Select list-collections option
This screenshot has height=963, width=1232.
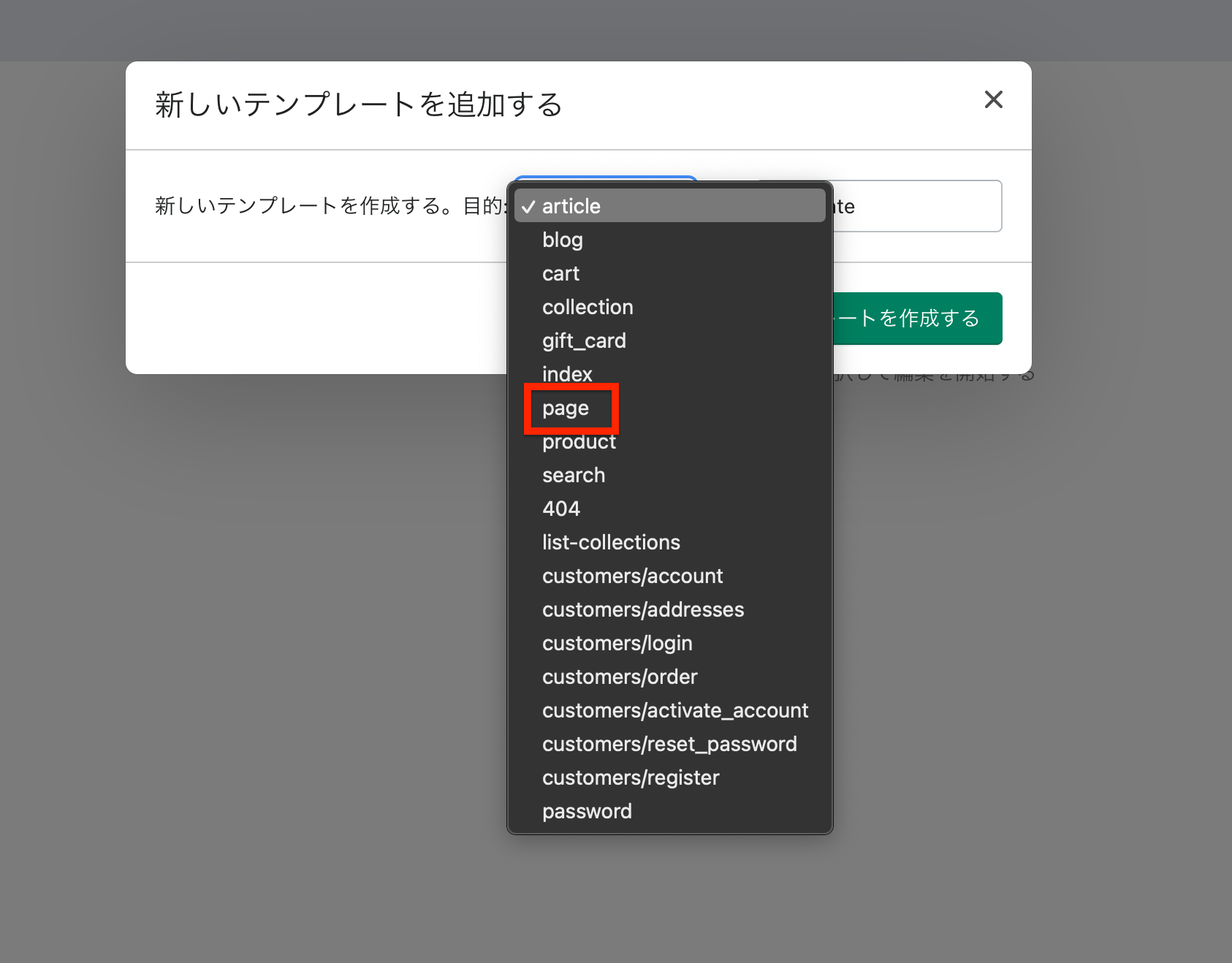(x=611, y=542)
